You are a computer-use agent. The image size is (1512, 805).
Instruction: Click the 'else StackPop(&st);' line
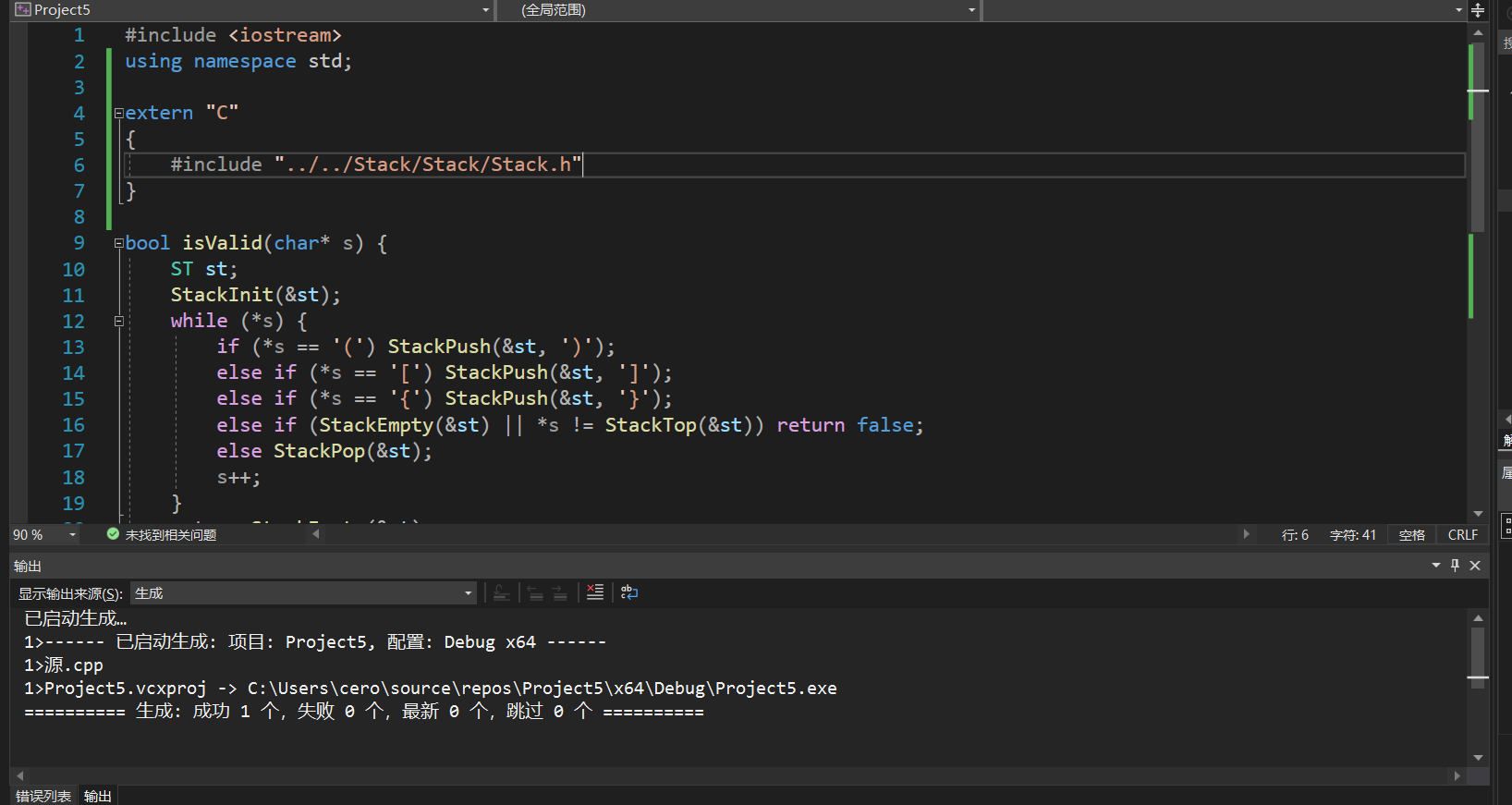[323, 451]
